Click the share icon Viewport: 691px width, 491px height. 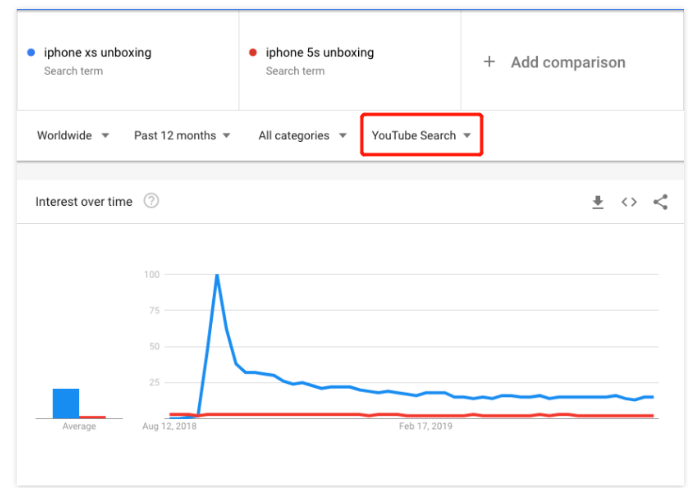pyautogui.click(x=660, y=202)
